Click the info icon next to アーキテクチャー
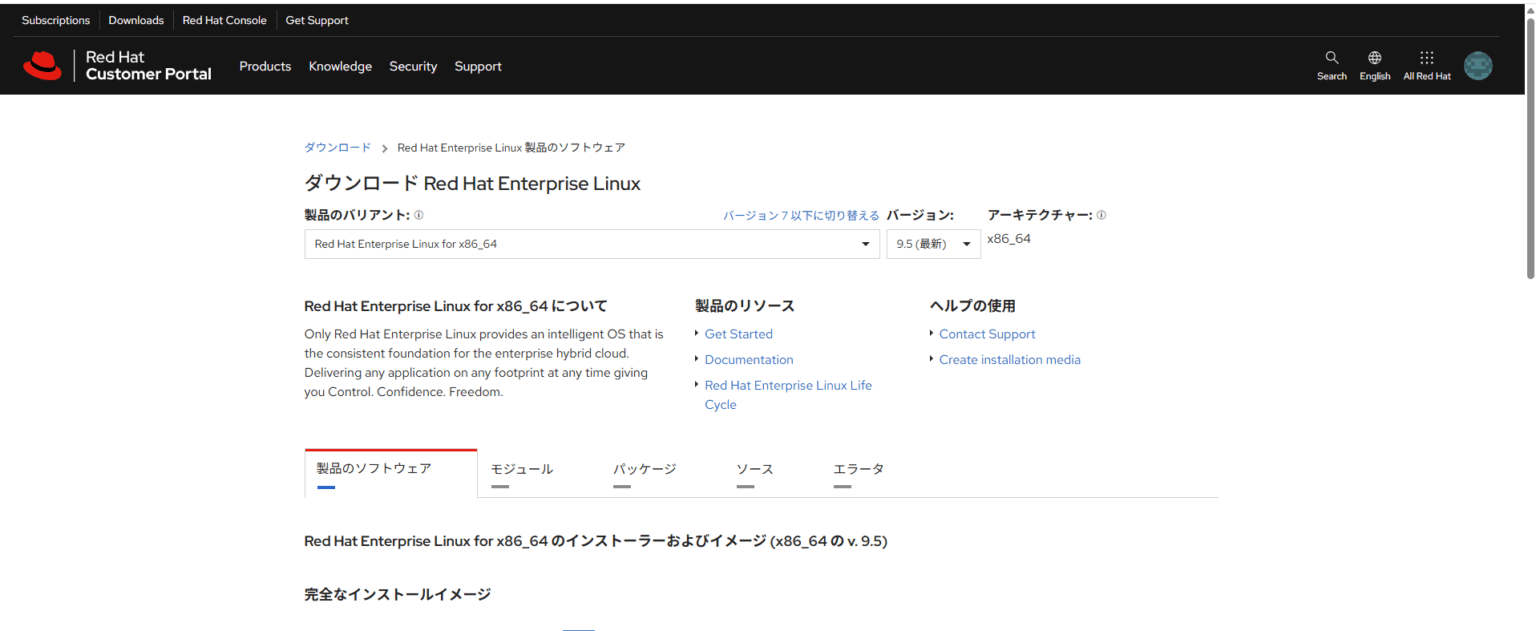The width and height of the screenshot is (1536, 631). tap(1103, 214)
